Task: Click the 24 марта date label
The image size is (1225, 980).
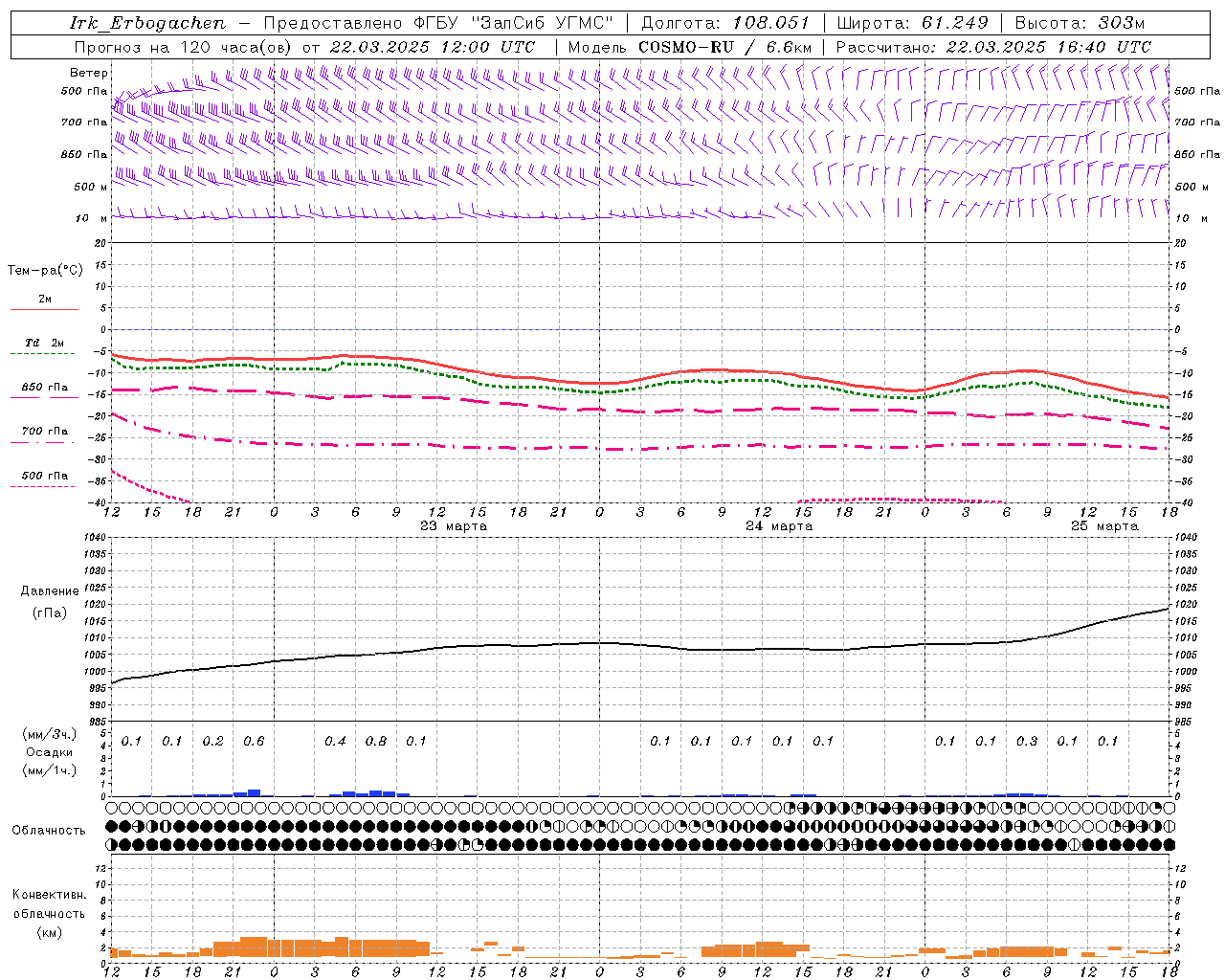Action: click(779, 526)
